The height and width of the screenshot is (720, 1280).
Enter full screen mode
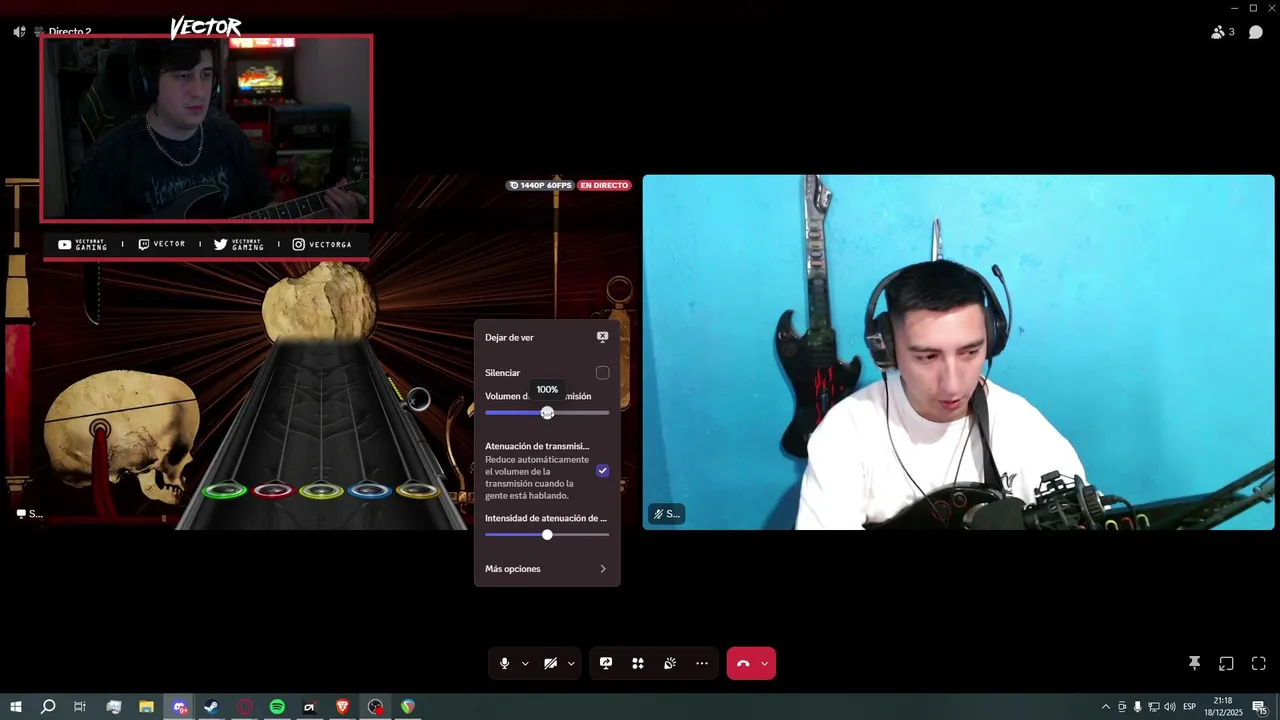(1259, 663)
